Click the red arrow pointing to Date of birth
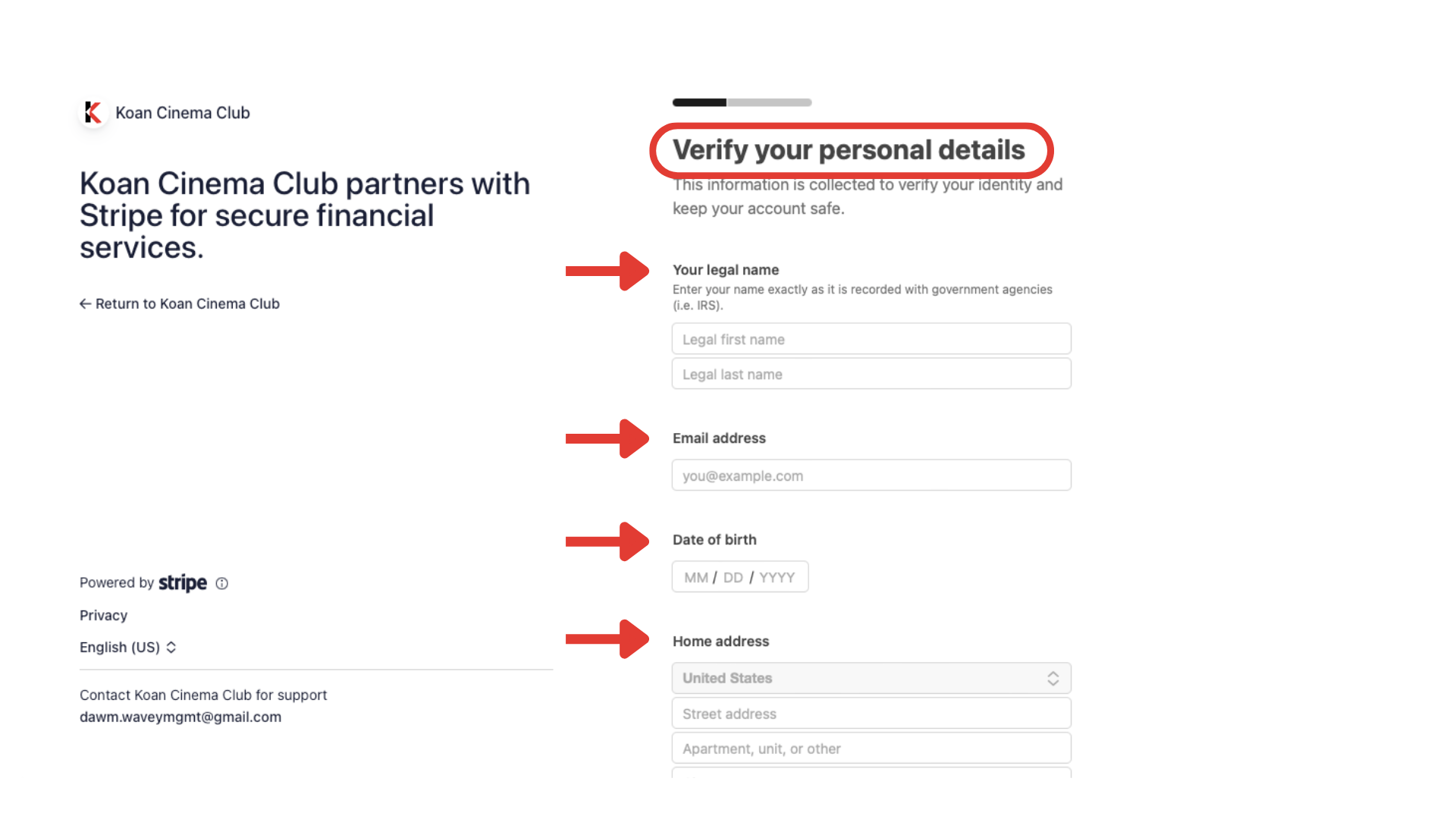The width and height of the screenshot is (1456, 819). pos(607,541)
